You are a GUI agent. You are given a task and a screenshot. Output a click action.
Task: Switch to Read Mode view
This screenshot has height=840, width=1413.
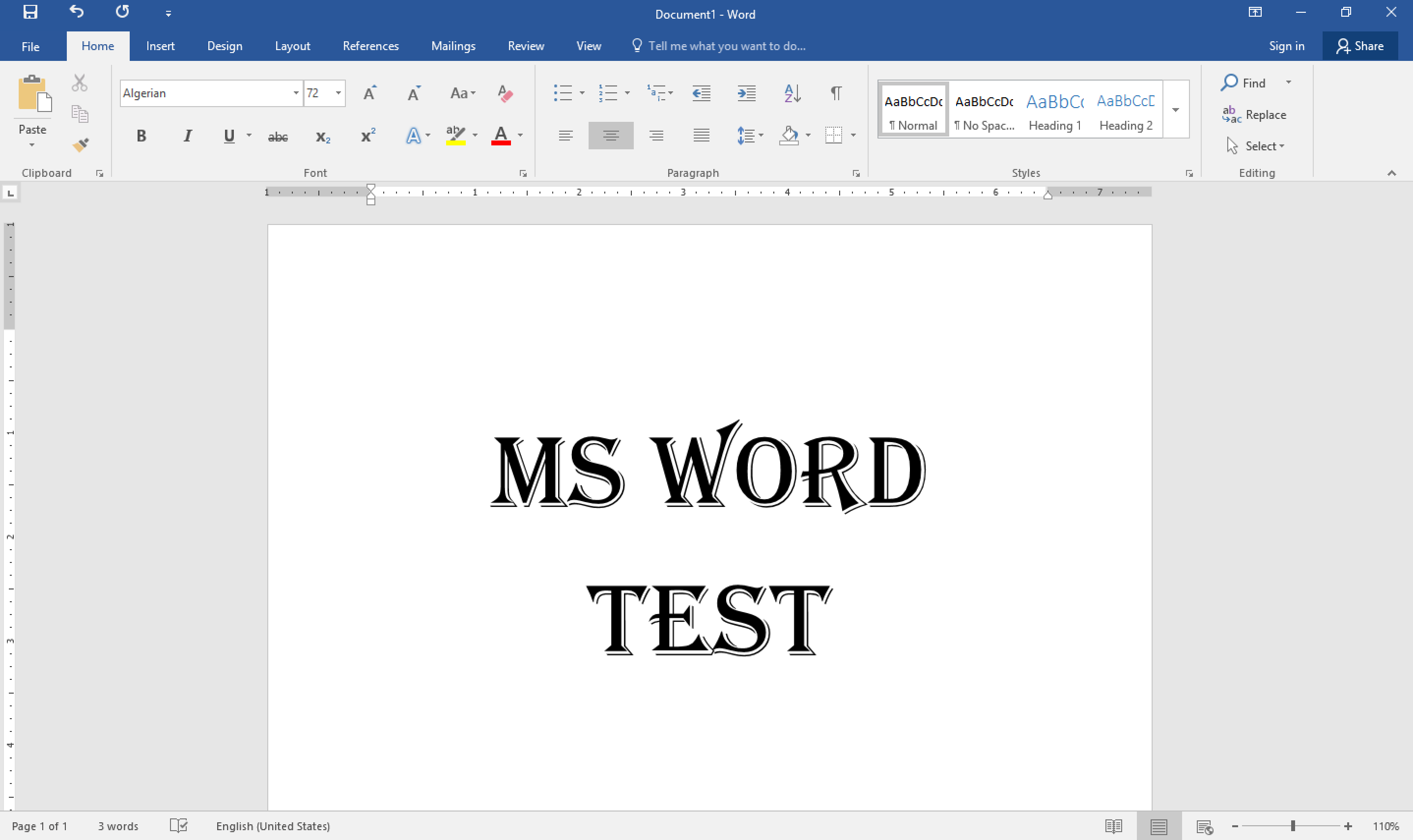tap(1113, 826)
